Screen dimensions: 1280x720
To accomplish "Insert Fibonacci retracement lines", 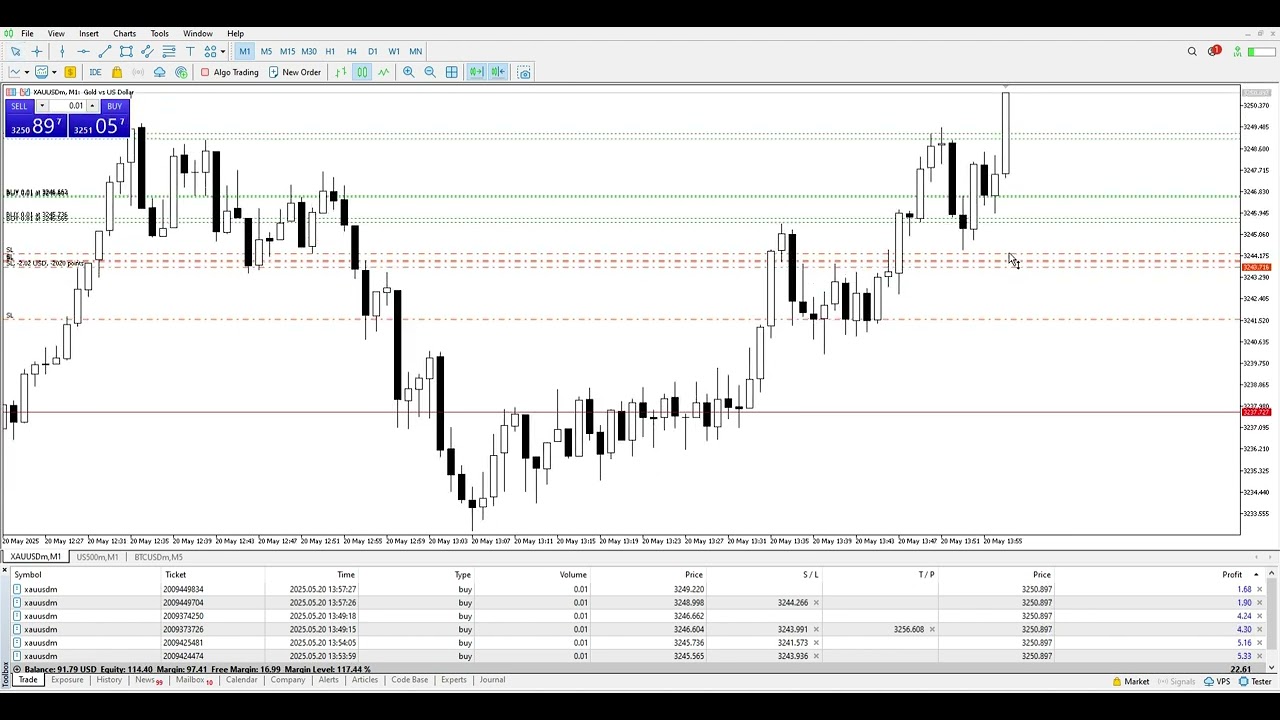I will [168, 51].
